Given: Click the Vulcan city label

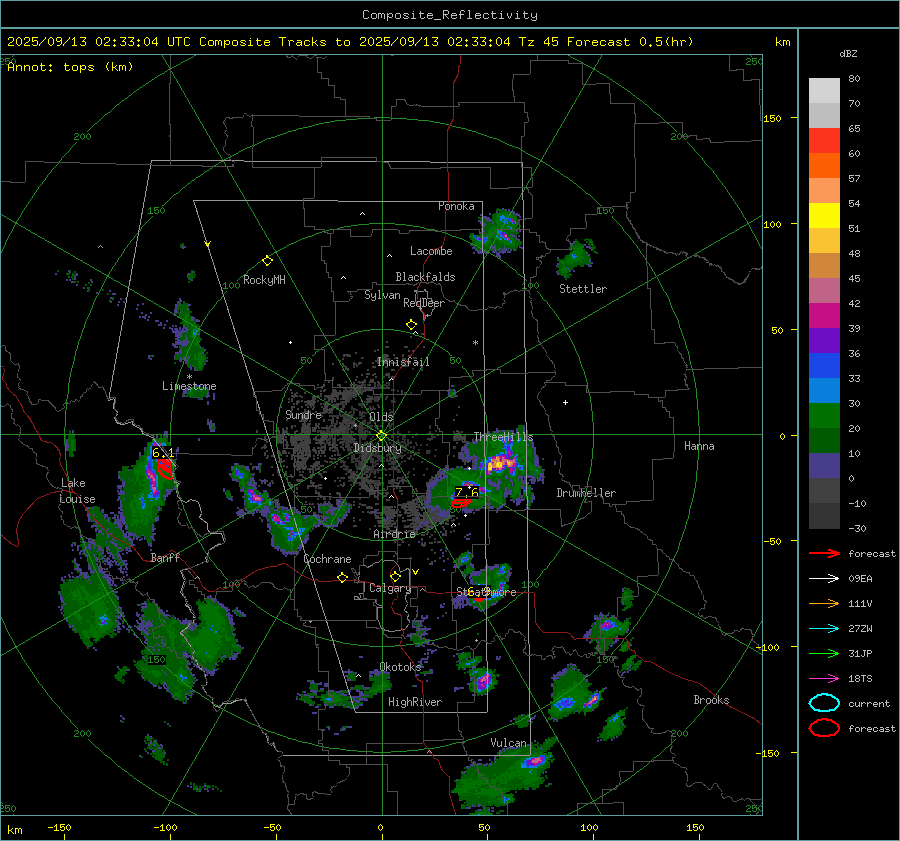Looking at the screenshot, I should click(508, 743).
